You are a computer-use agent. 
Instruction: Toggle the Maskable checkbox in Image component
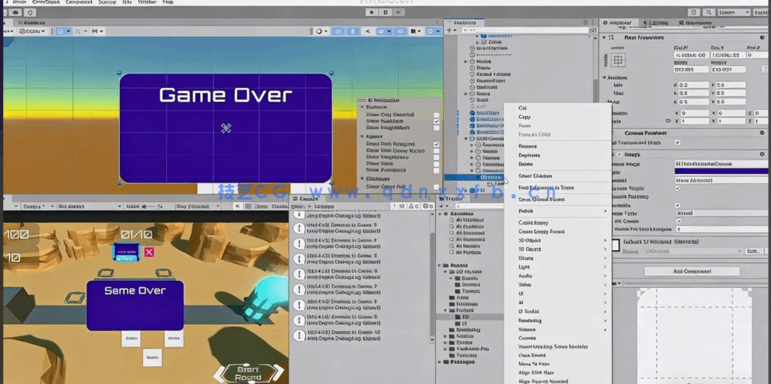point(678,205)
